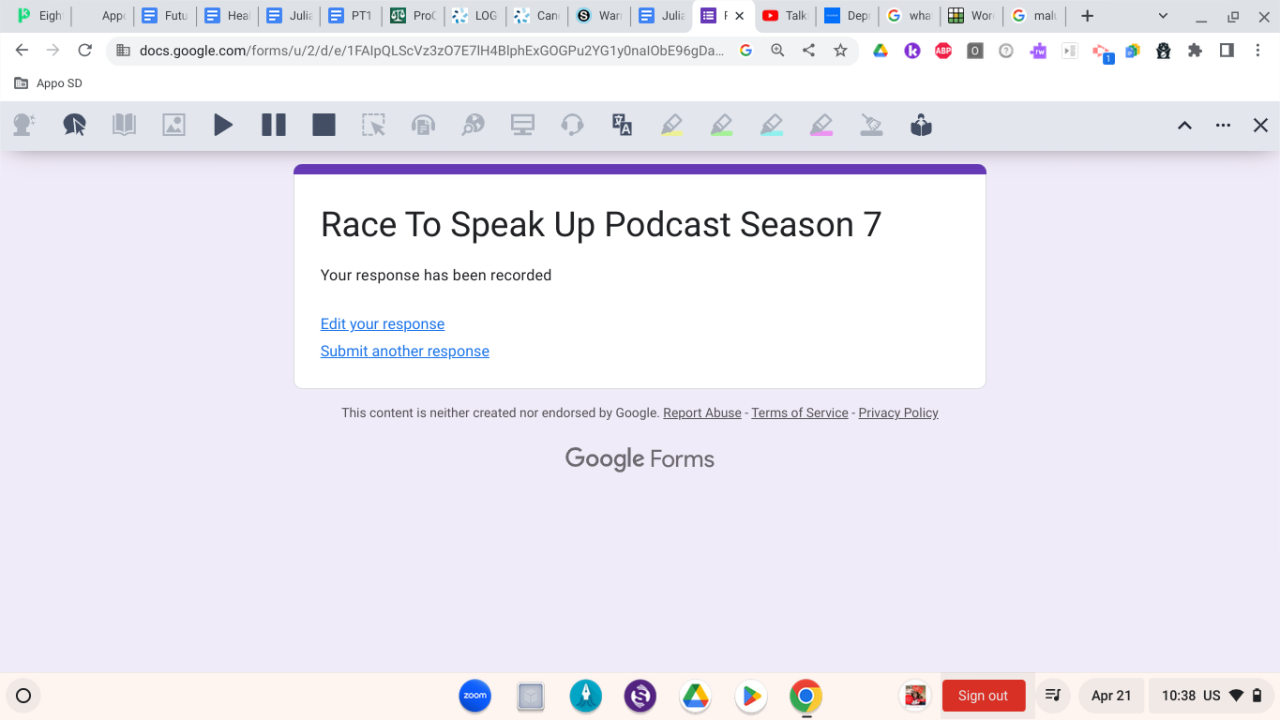Open the ChromeOS launcher
This screenshot has height=720, width=1280.
click(x=24, y=696)
